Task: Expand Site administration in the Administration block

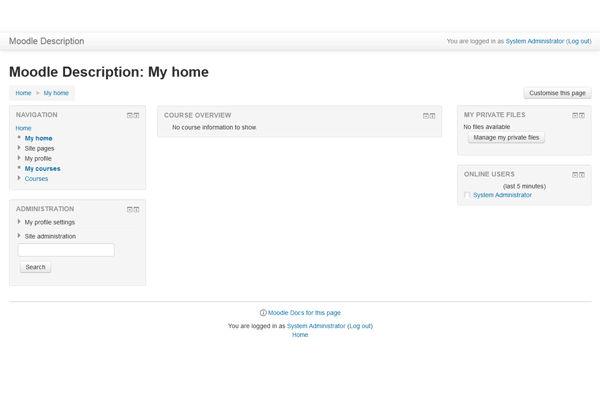Action: (19, 236)
